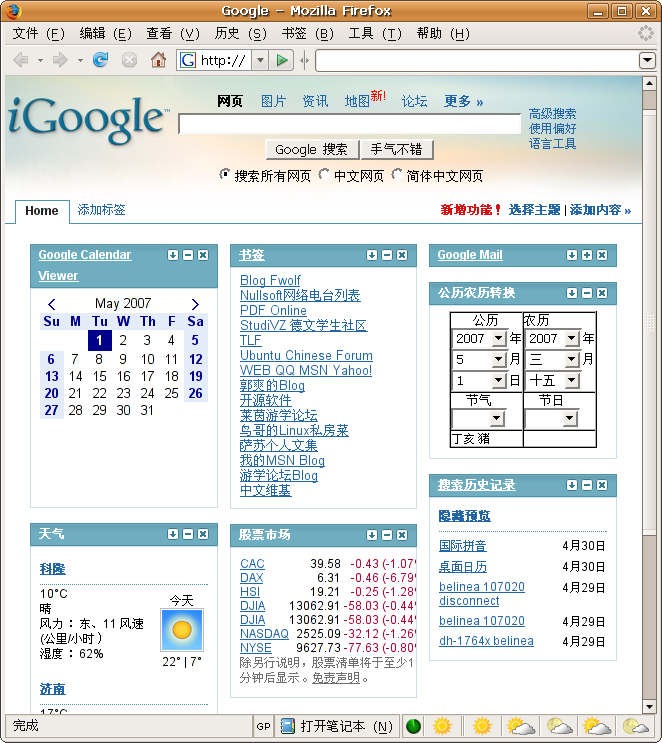Select 简体中文网页 radio option
Image resolution: width=662 pixels, height=743 pixels.
[397, 174]
